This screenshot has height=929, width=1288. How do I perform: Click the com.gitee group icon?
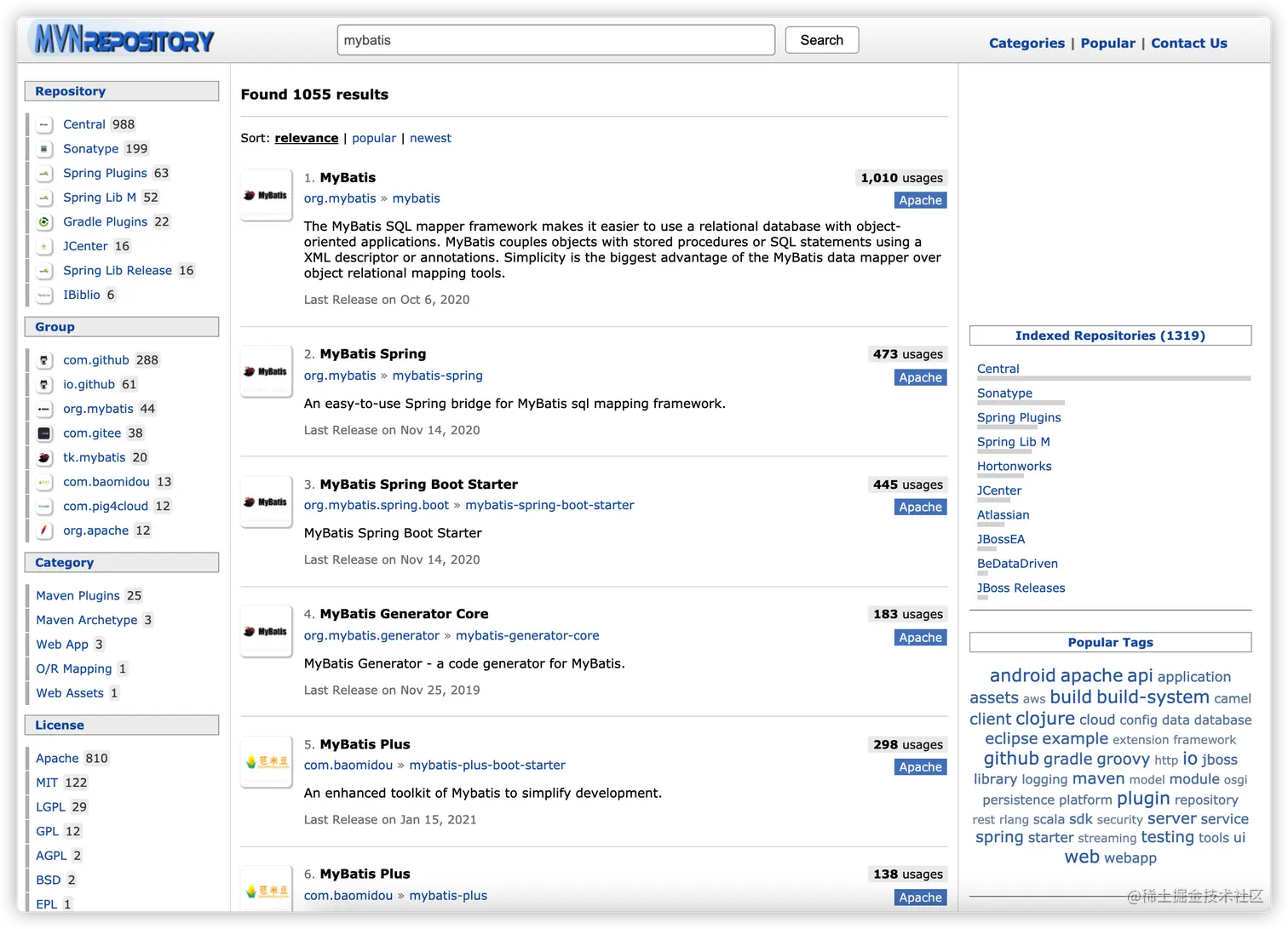click(44, 433)
